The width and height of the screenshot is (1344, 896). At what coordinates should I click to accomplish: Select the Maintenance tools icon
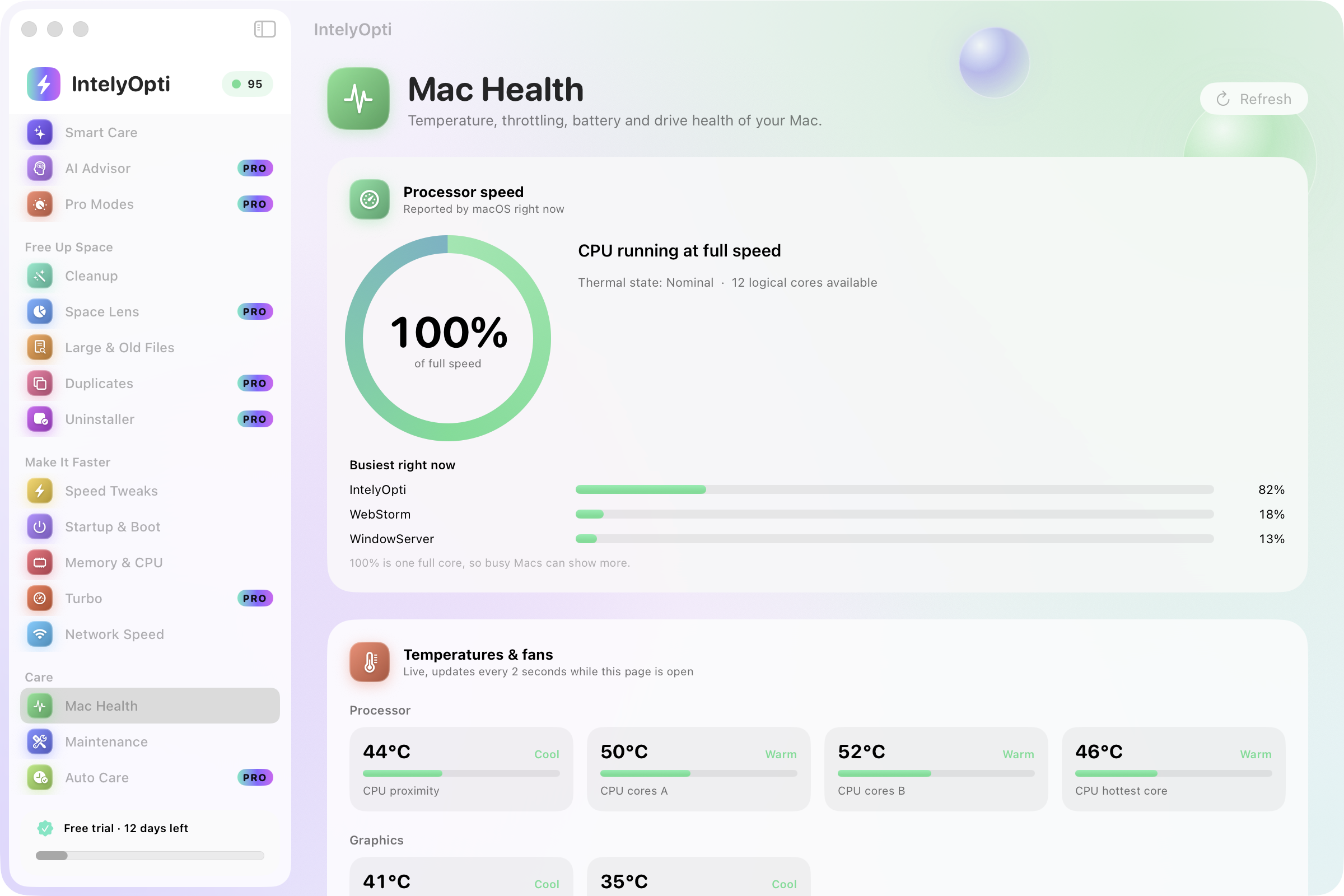coord(40,741)
